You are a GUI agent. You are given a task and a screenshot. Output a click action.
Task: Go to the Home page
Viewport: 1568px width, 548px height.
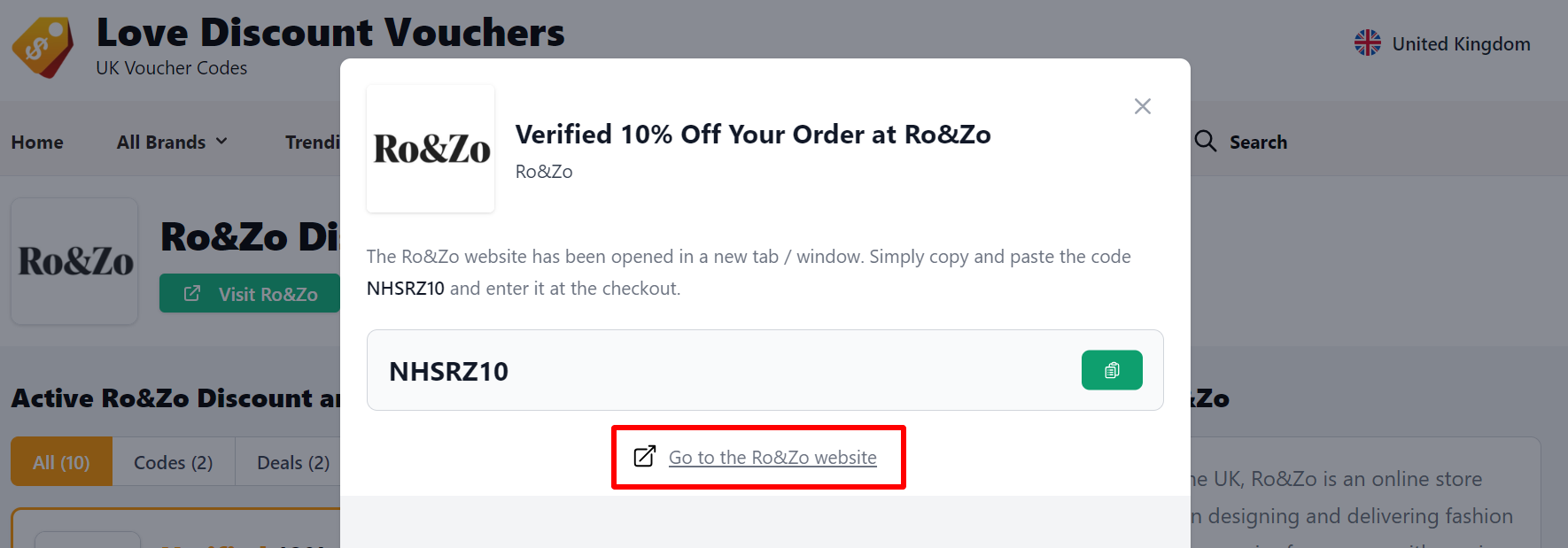[37, 143]
